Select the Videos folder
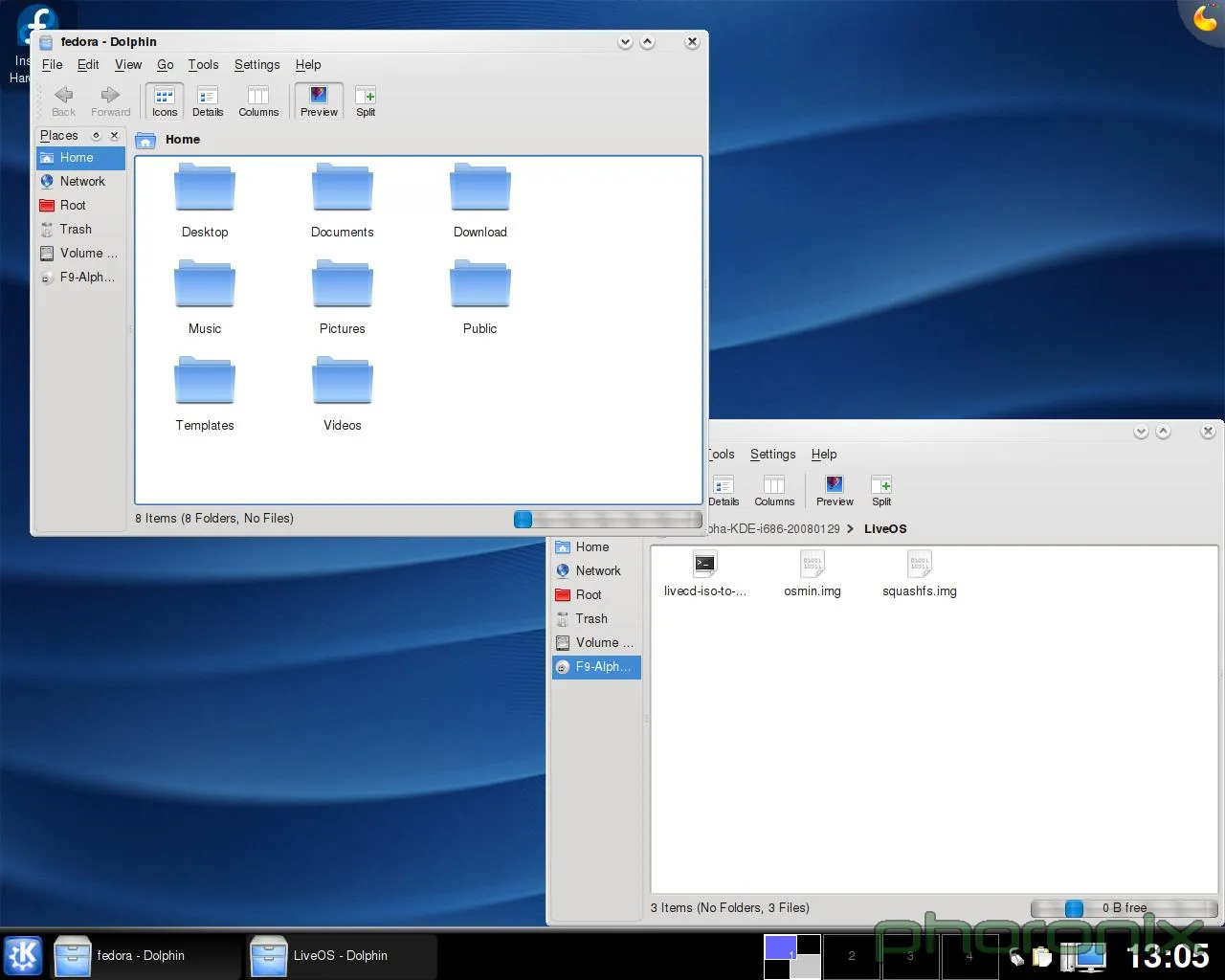This screenshot has width=1225, height=980. point(343,394)
